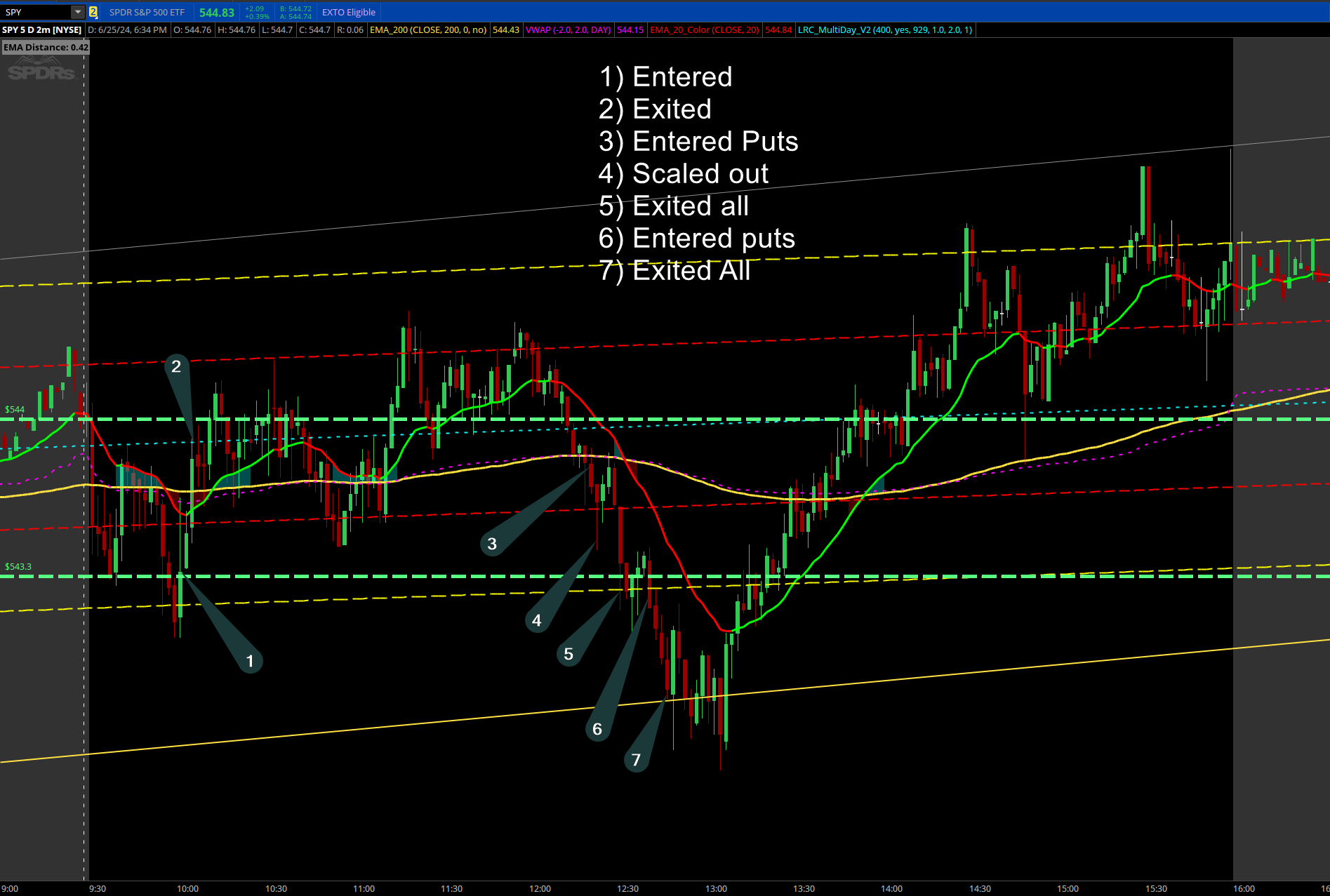Select annotation bubble number 6
Image resolution: width=1330 pixels, height=896 pixels.
pyautogui.click(x=597, y=729)
